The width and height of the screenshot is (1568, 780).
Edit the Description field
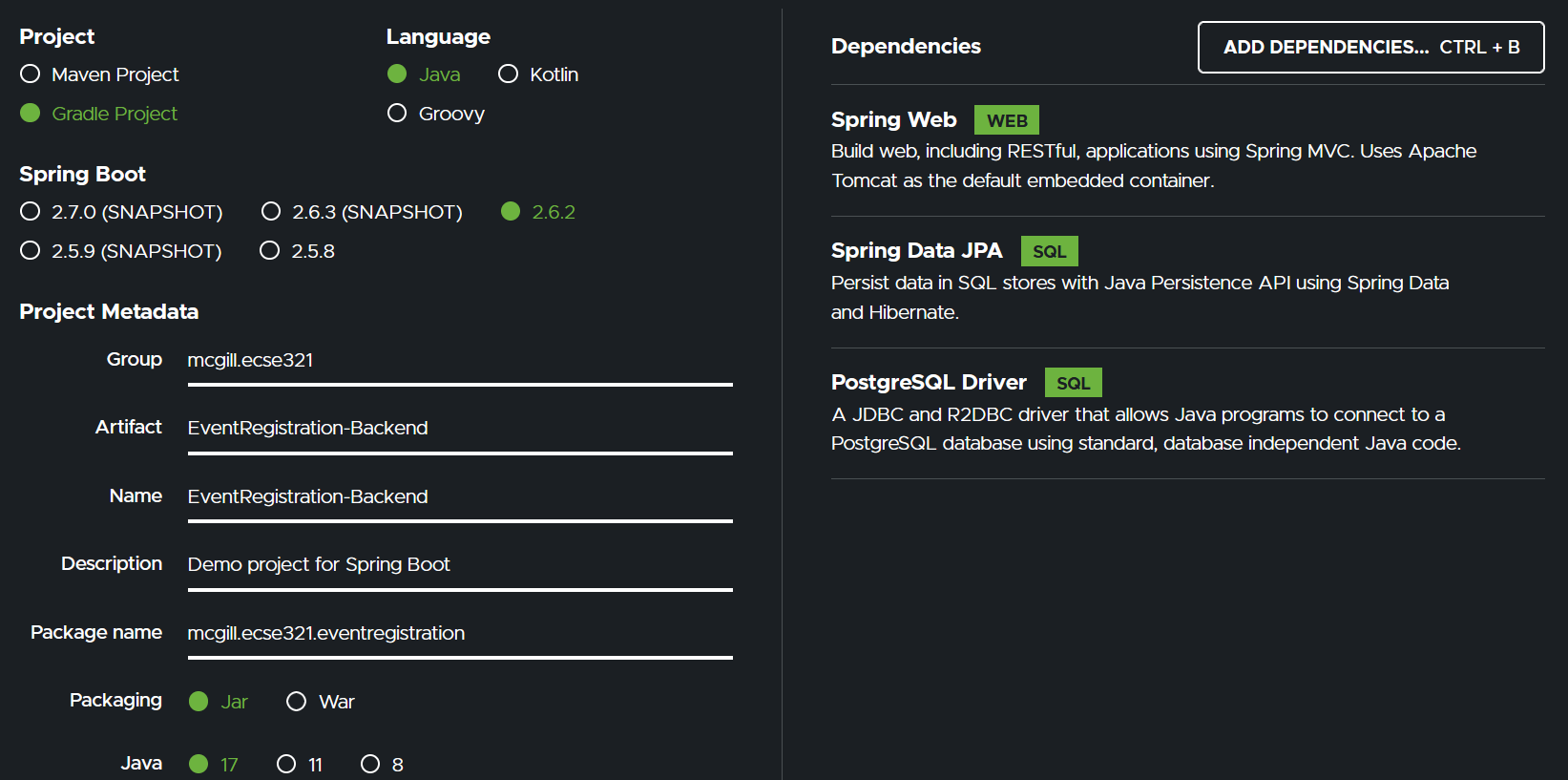click(x=459, y=565)
